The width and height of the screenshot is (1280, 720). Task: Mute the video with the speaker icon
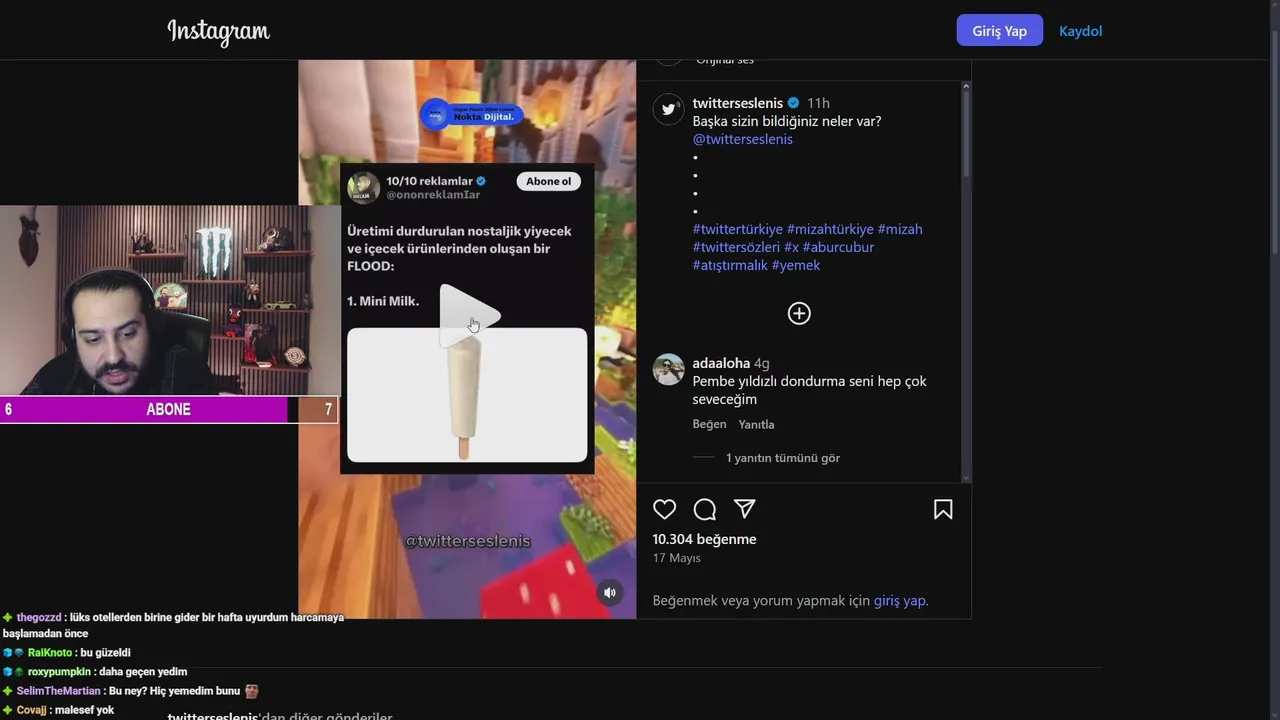pos(610,593)
